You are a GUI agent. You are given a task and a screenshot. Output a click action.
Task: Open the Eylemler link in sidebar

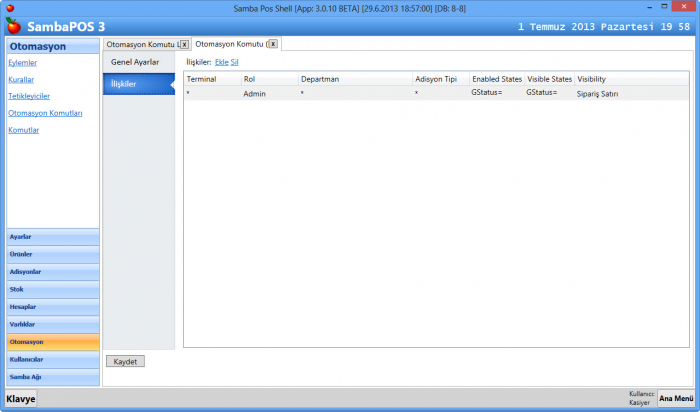click(22, 62)
